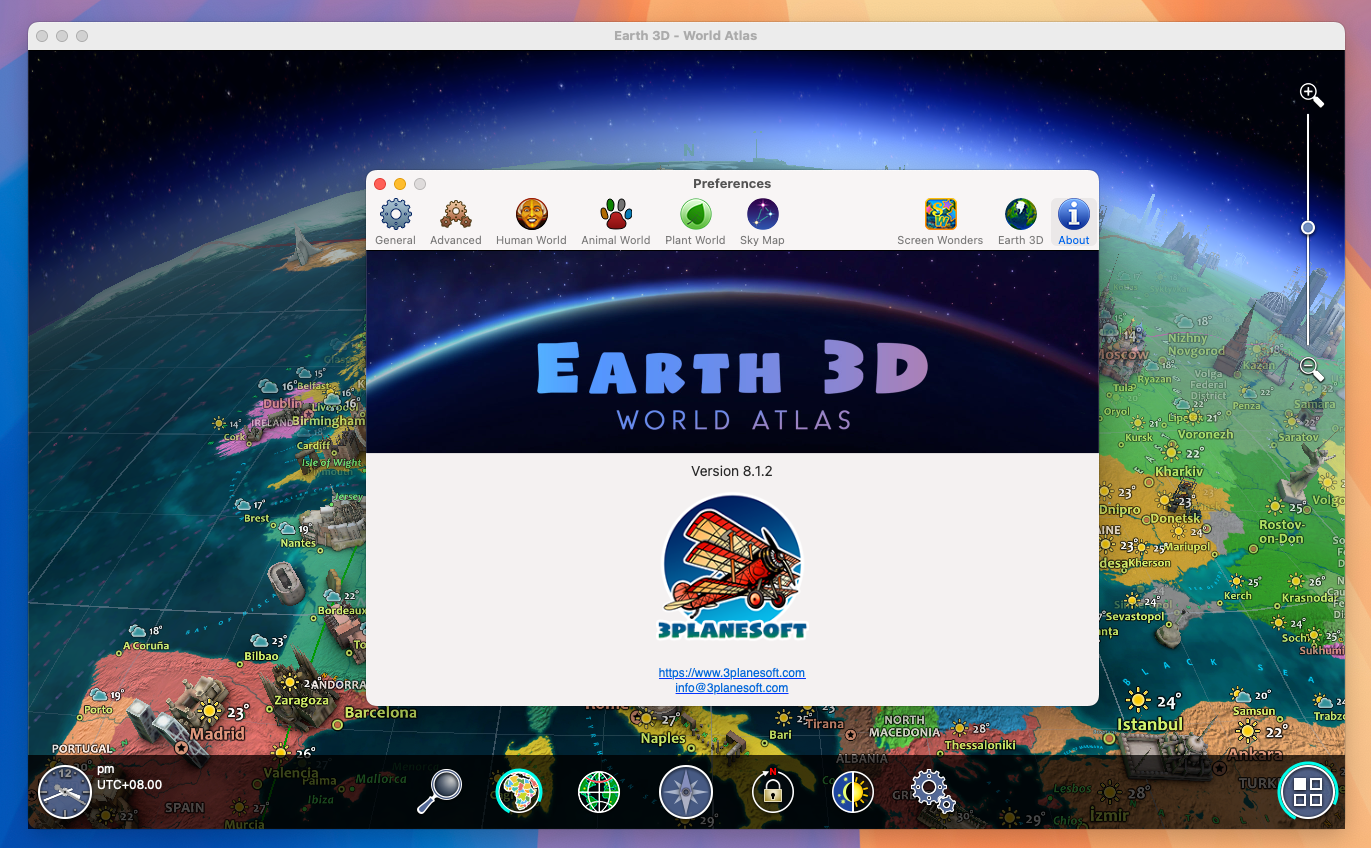
Task: Open settings with the gears icon
Action: coord(932,791)
